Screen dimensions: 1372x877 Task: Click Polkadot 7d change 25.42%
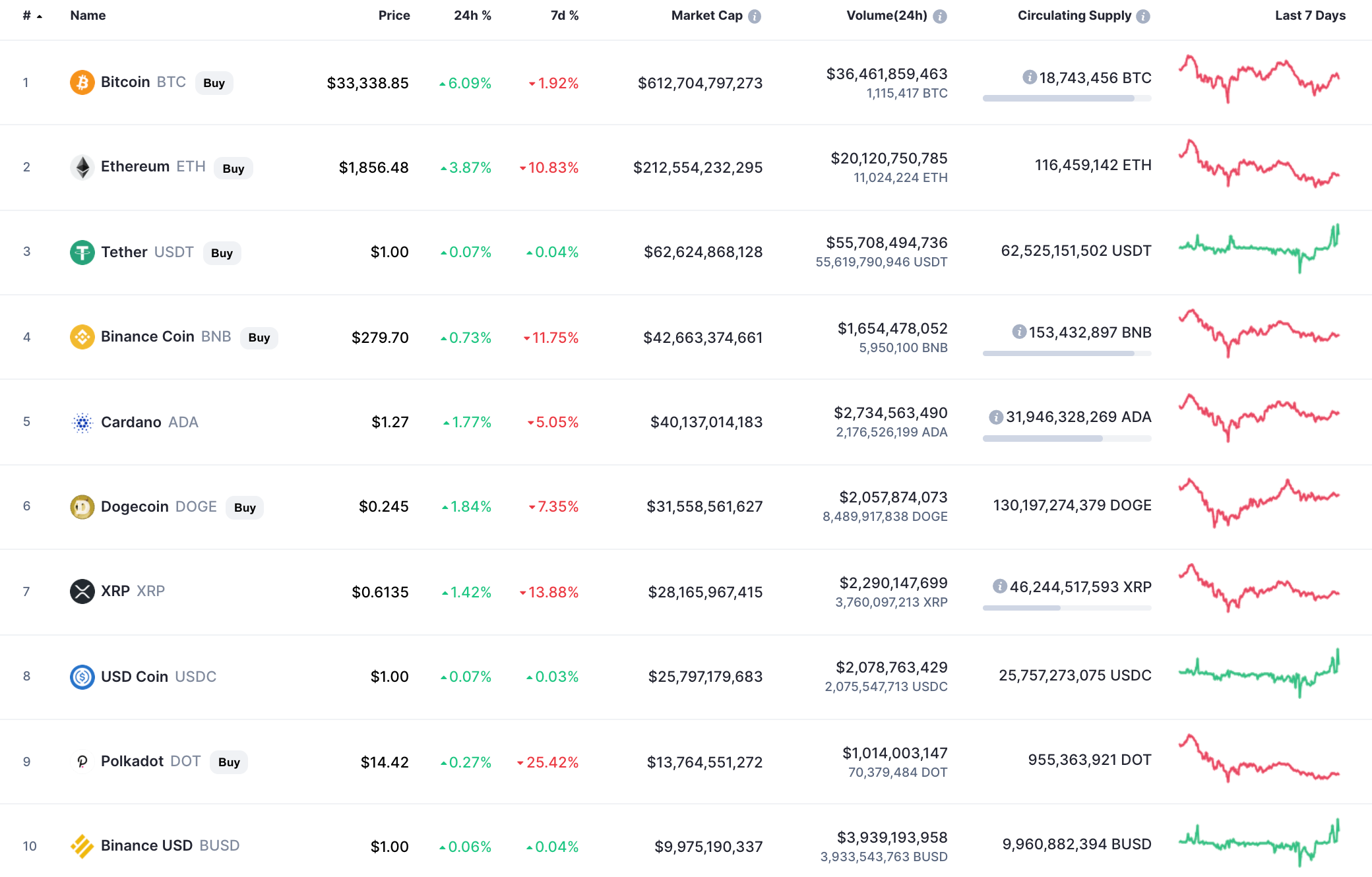547,762
